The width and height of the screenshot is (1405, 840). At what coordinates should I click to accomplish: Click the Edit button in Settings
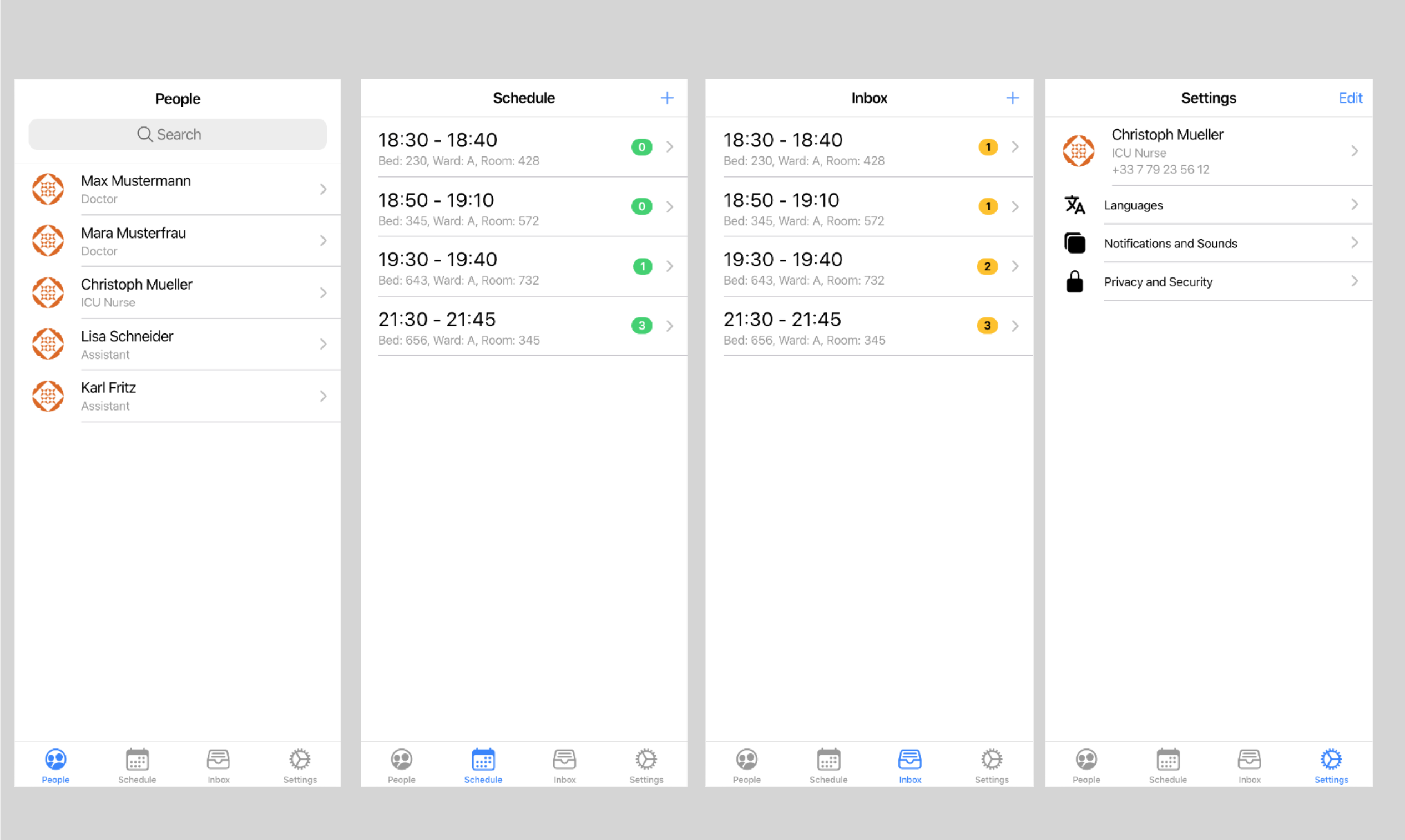(1350, 98)
